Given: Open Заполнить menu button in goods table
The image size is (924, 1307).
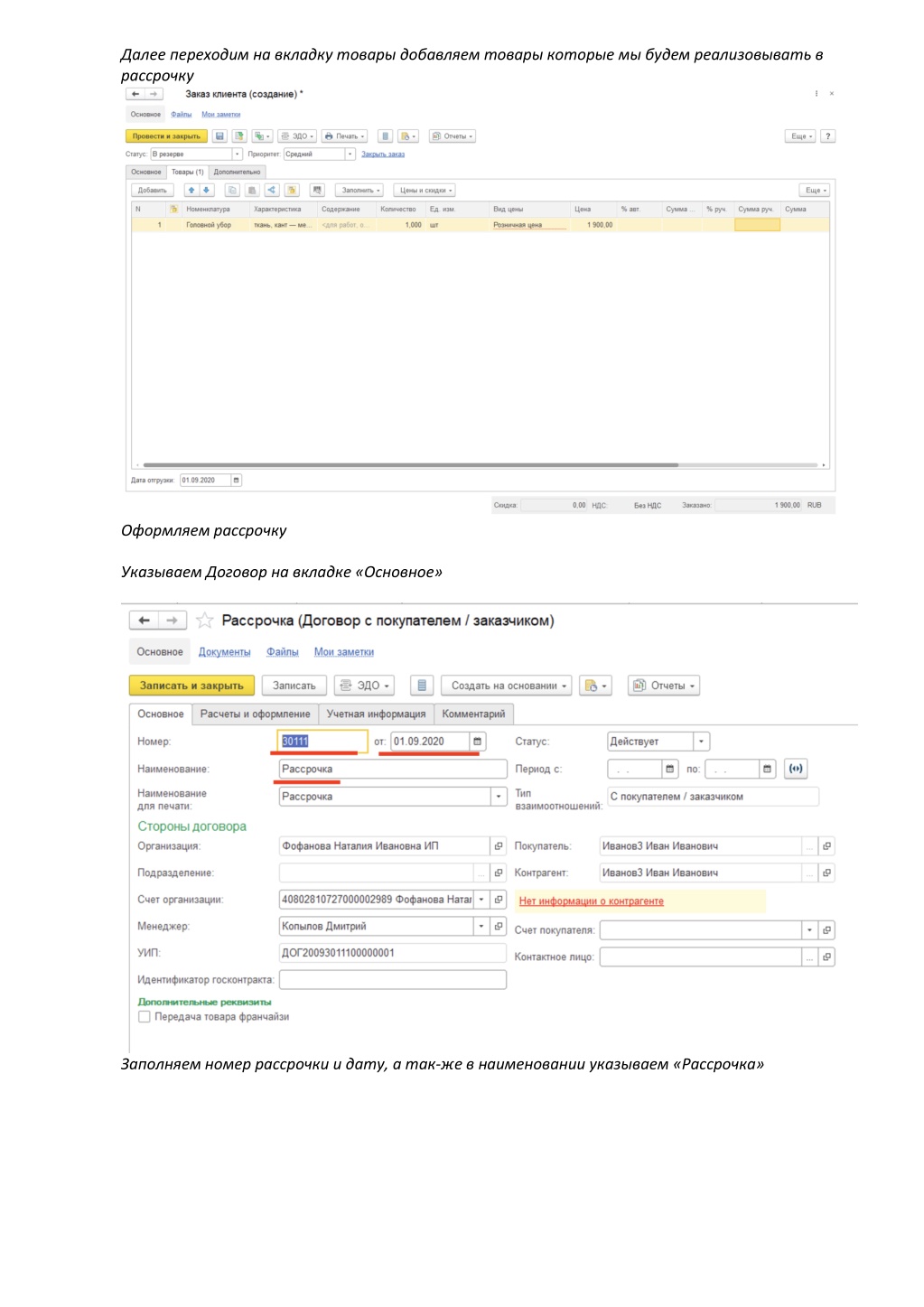Looking at the screenshot, I should click(x=361, y=191).
